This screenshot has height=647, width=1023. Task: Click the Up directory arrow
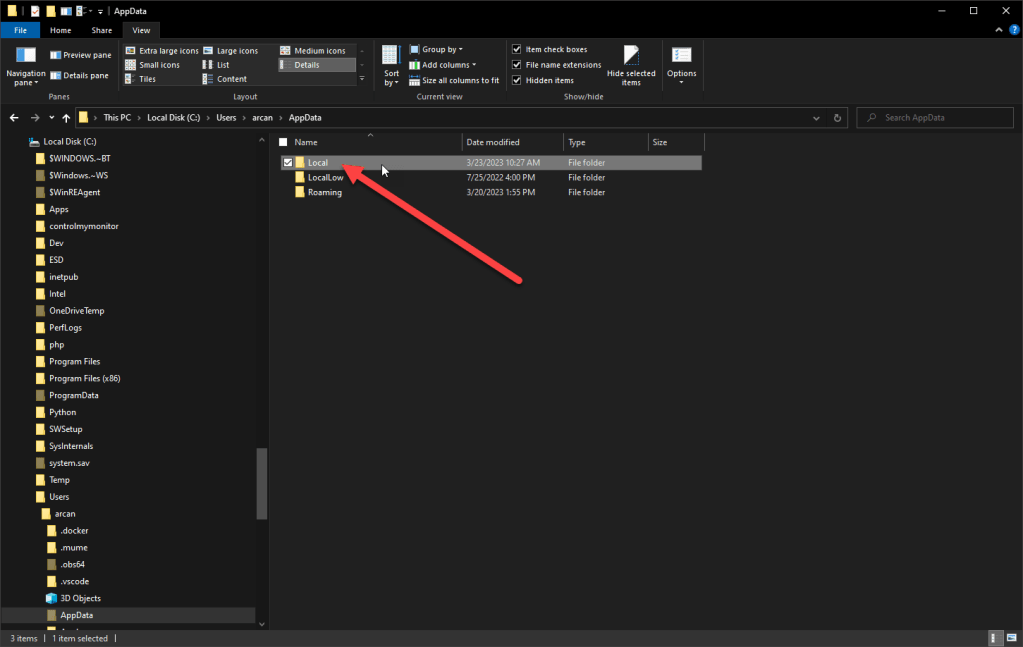coord(66,118)
